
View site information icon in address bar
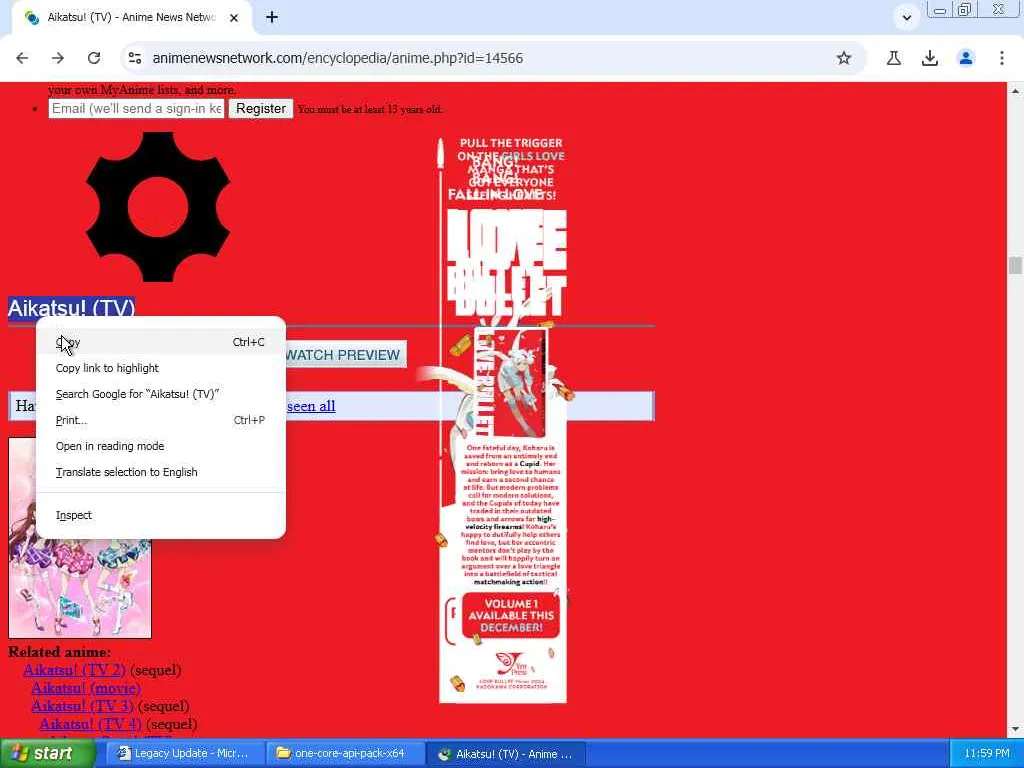click(x=135, y=58)
